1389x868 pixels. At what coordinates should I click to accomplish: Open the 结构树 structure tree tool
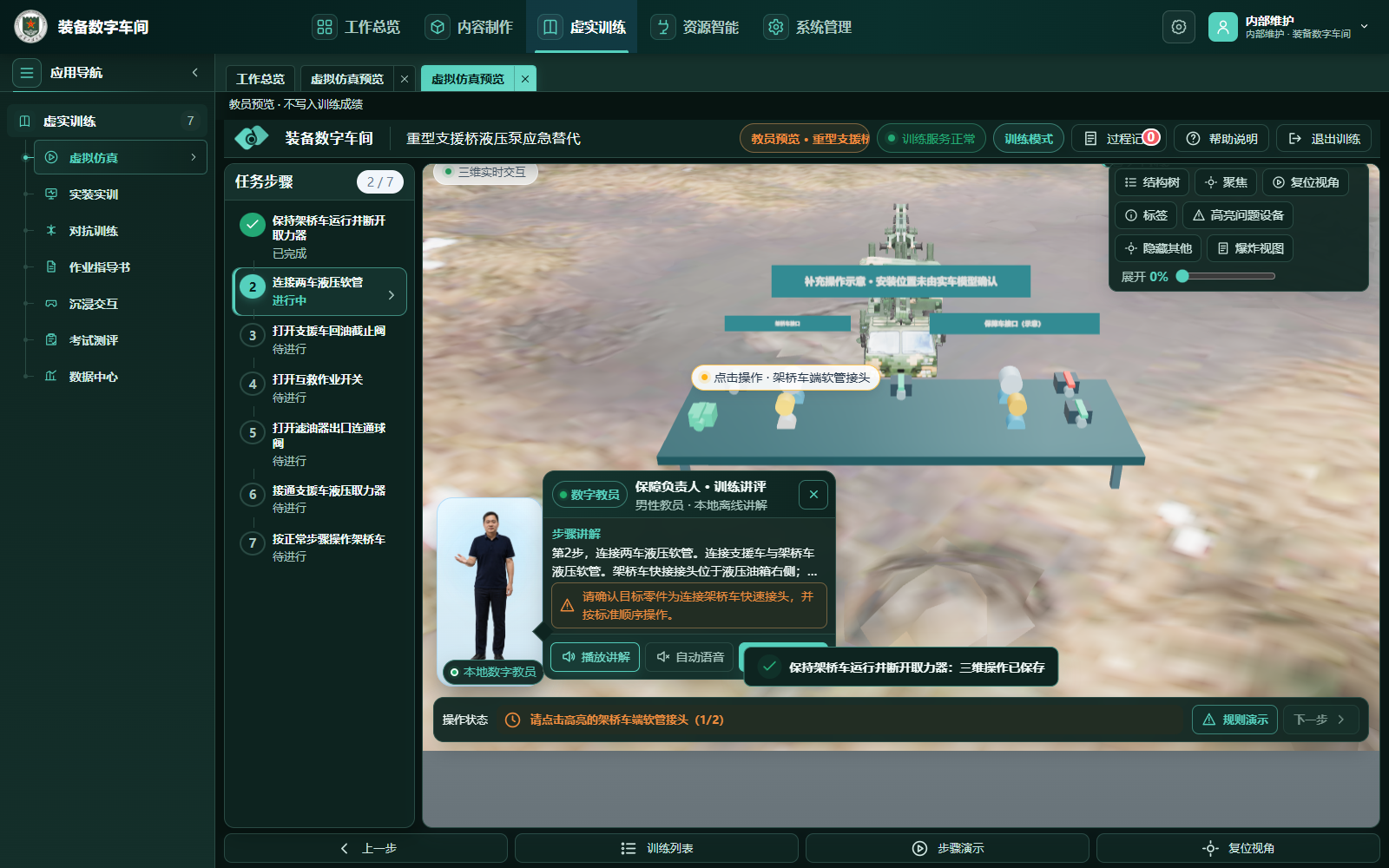point(1152,182)
